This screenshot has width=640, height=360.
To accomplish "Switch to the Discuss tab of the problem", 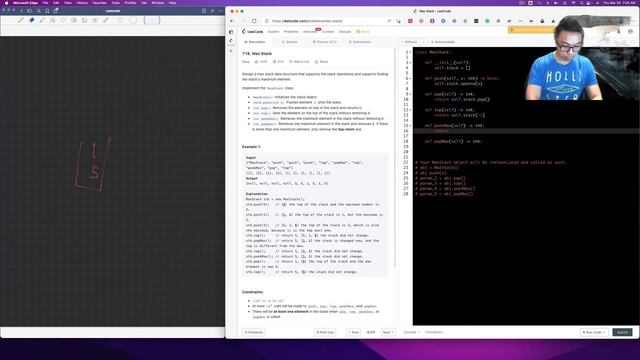I will tap(325, 42).
